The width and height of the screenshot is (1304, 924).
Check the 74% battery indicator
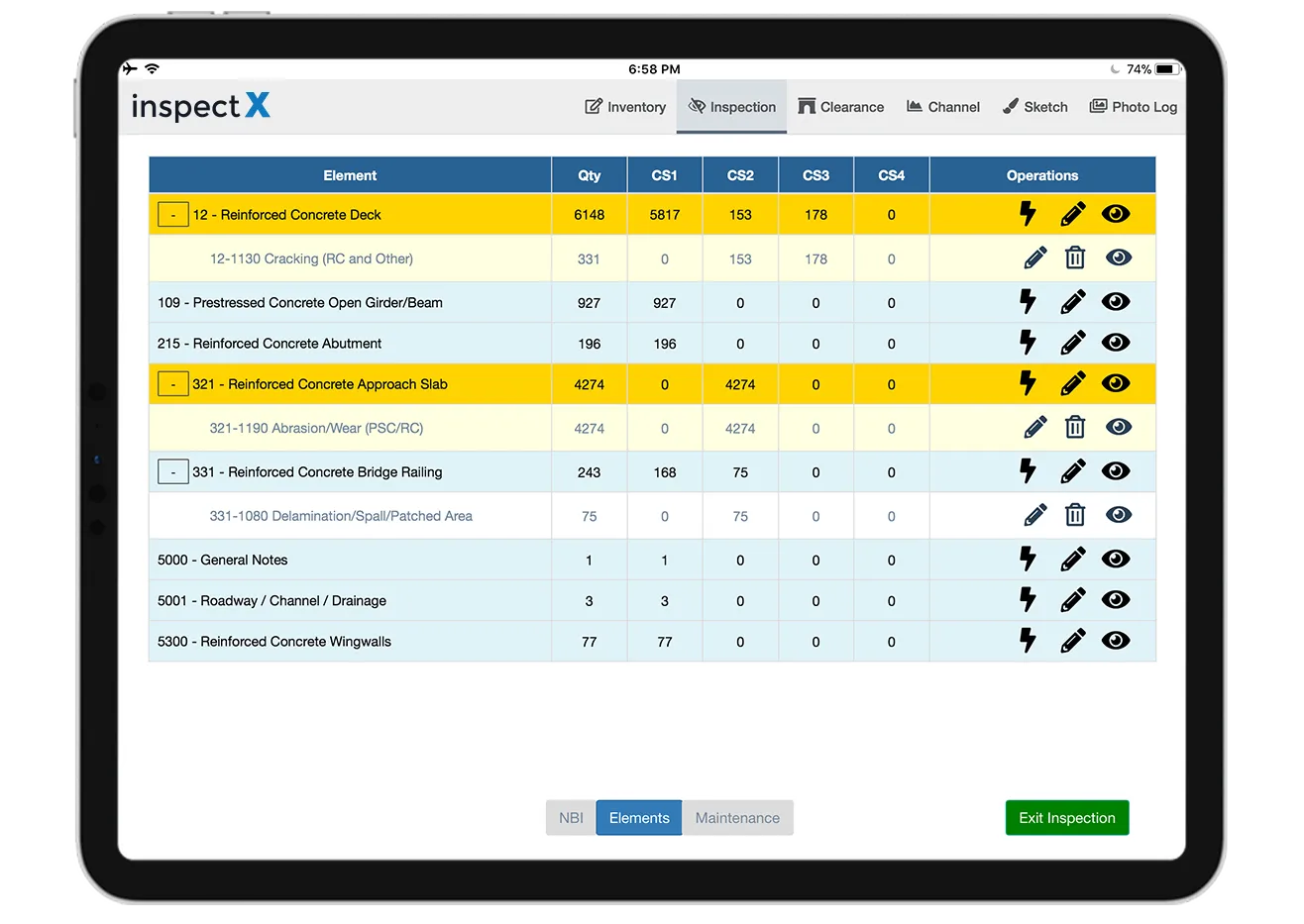pos(1140,68)
